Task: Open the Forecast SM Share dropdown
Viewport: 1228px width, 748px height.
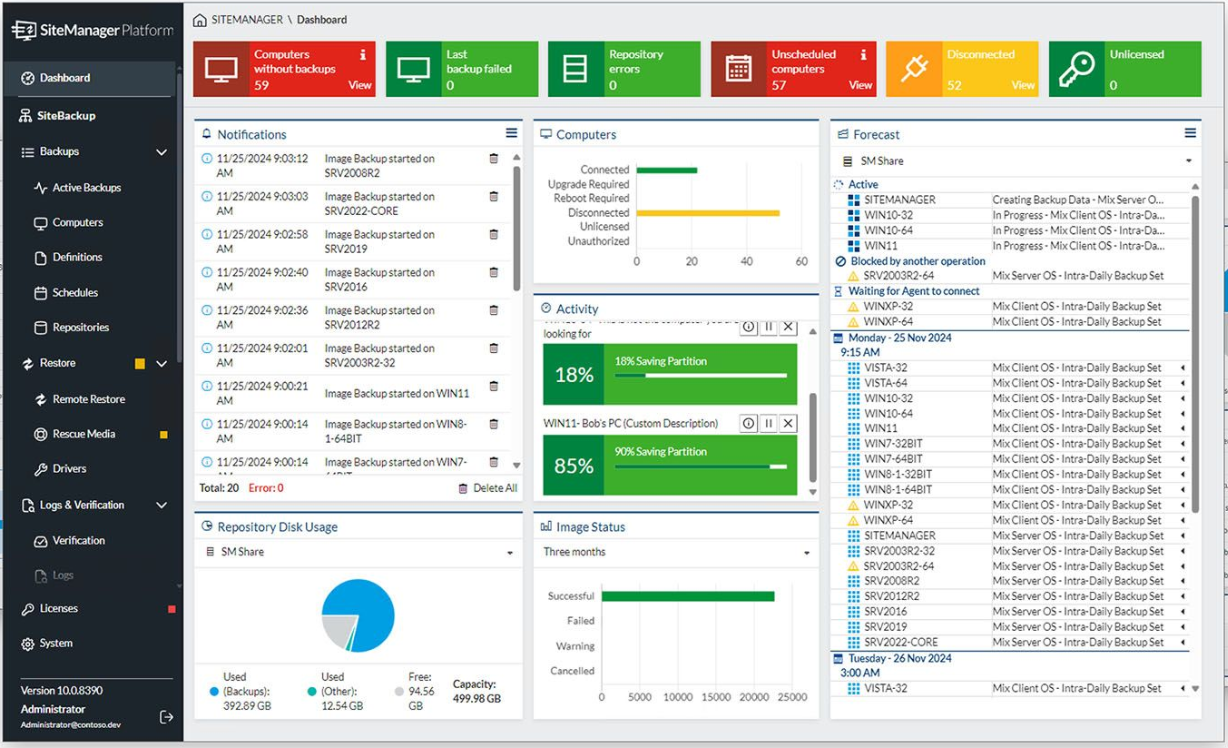Action: [x=1016, y=161]
